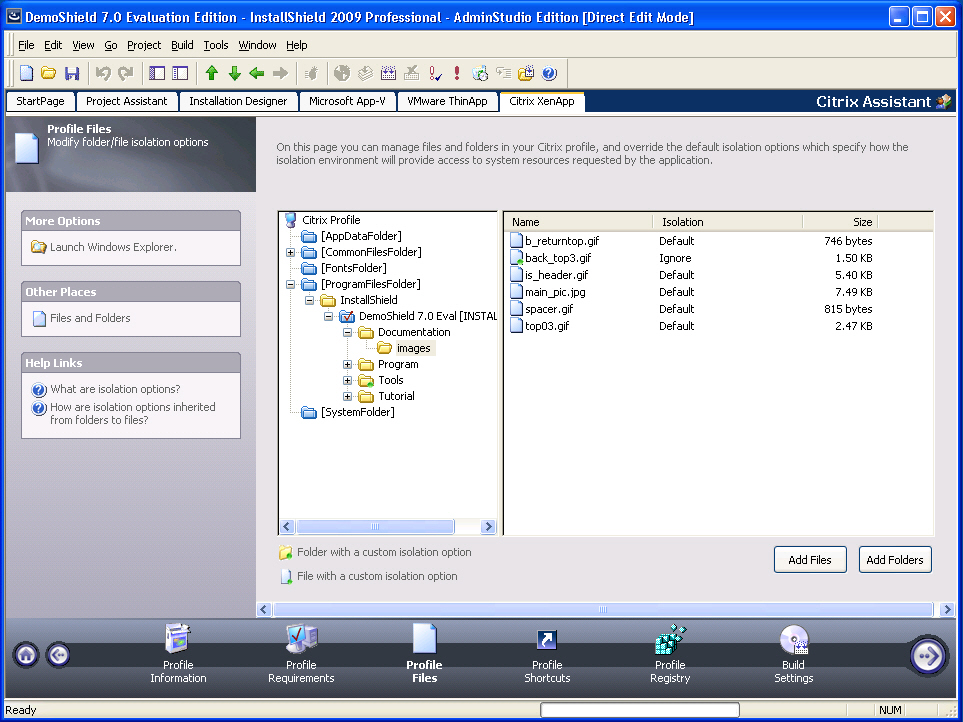The width and height of the screenshot is (963, 722).
Task: Expand the [CommonFilesFolder] tree node
Action: pos(291,252)
